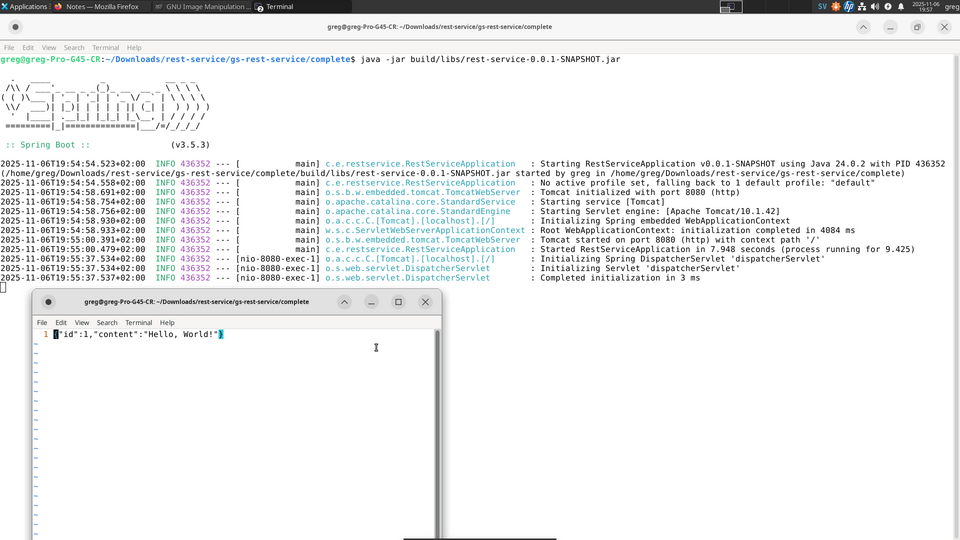Open the HP tray icon
960x540 pixels.
tap(849, 6)
